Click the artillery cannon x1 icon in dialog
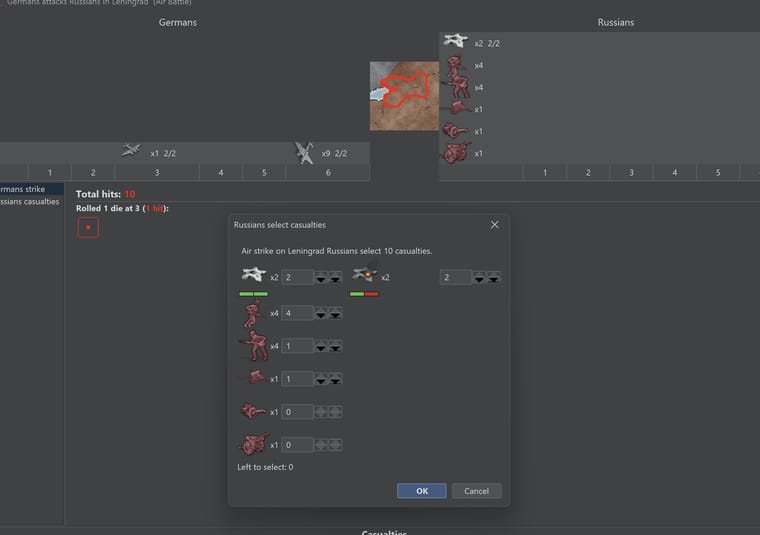The width and height of the screenshot is (760, 535). (x=253, y=411)
